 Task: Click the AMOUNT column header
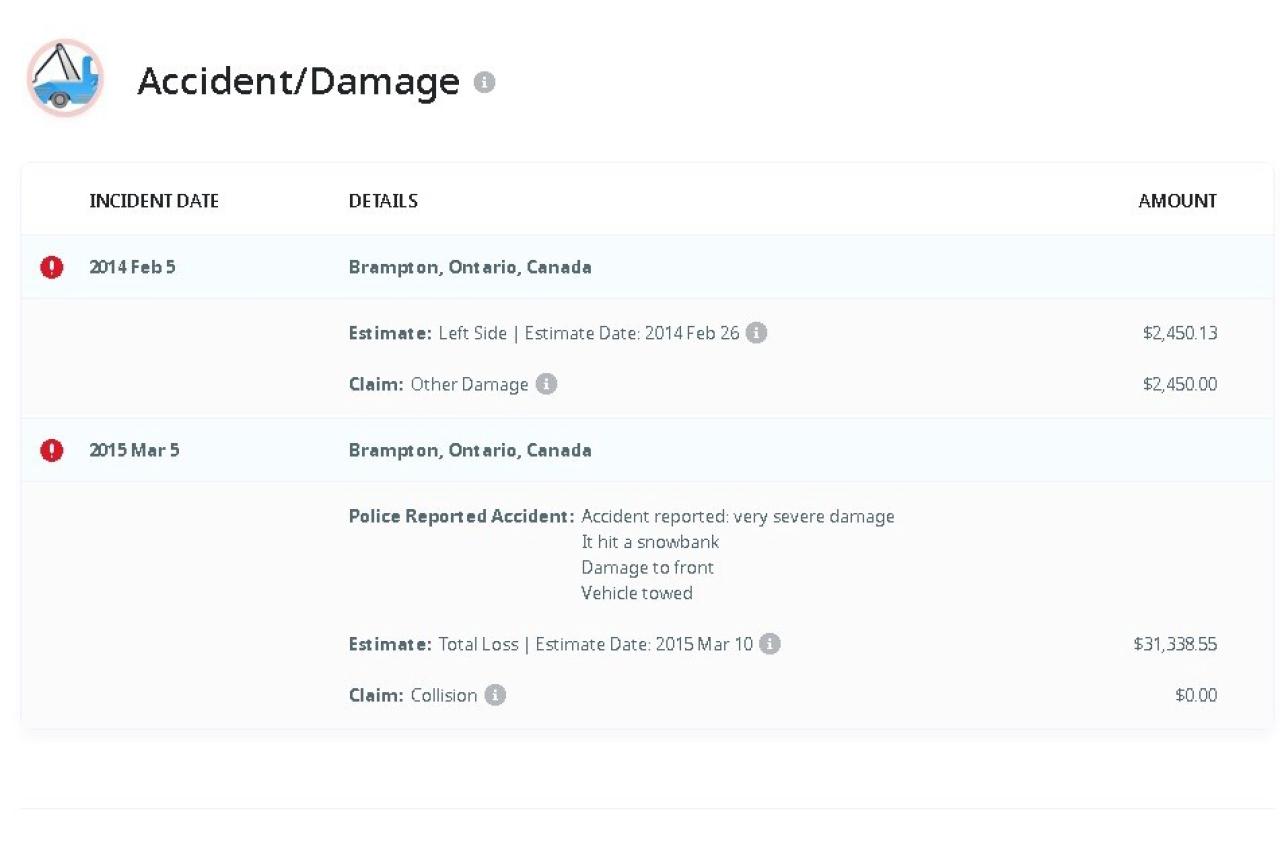(x=1177, y=201)
